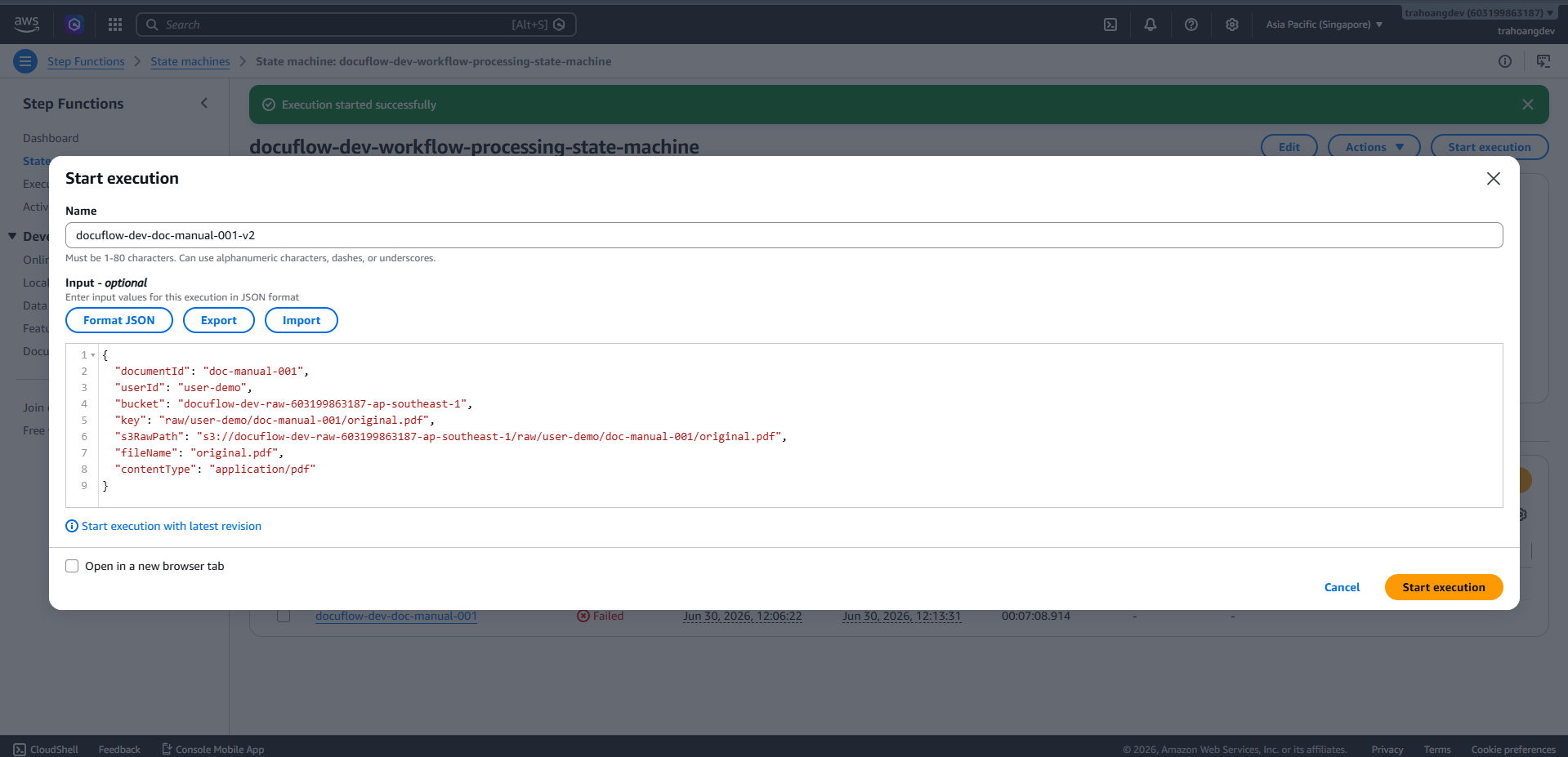Open the settings gear in top bar
Image resolution: width=1568 pixels, height=757 pixels.
click(x=1232, y=24)
